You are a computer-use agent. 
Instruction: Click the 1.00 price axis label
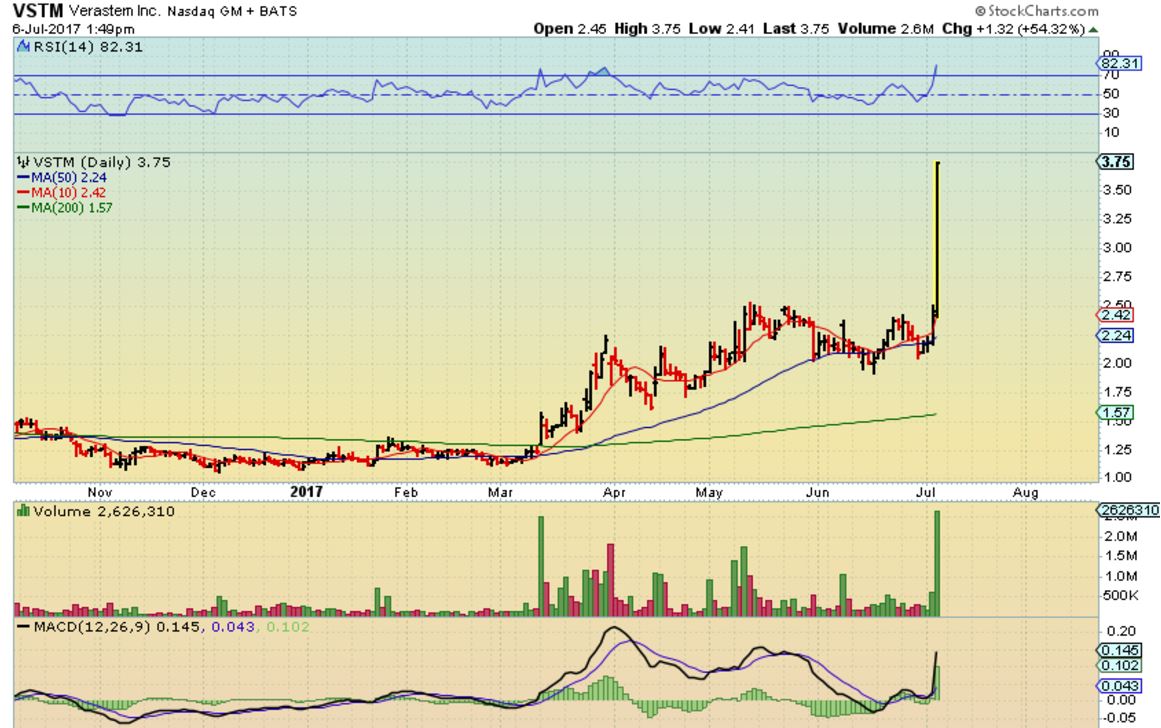click(1117, 478)
